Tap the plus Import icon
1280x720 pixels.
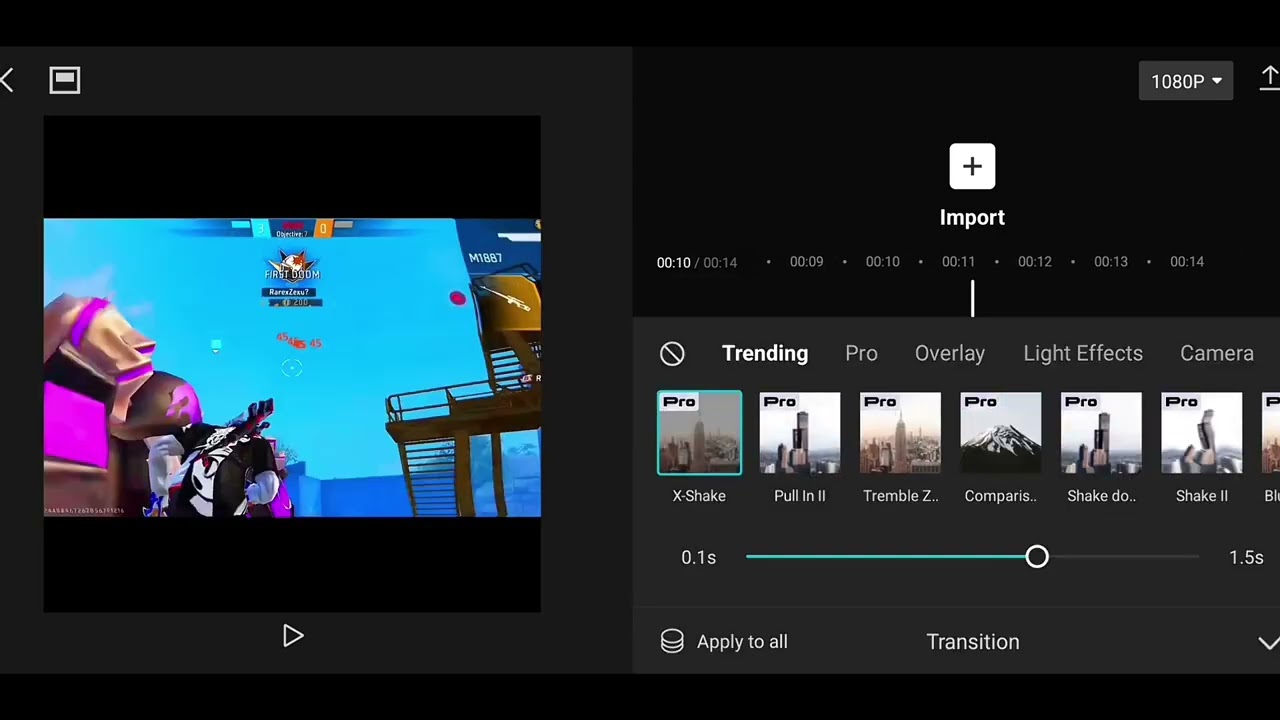coord(972,166)
